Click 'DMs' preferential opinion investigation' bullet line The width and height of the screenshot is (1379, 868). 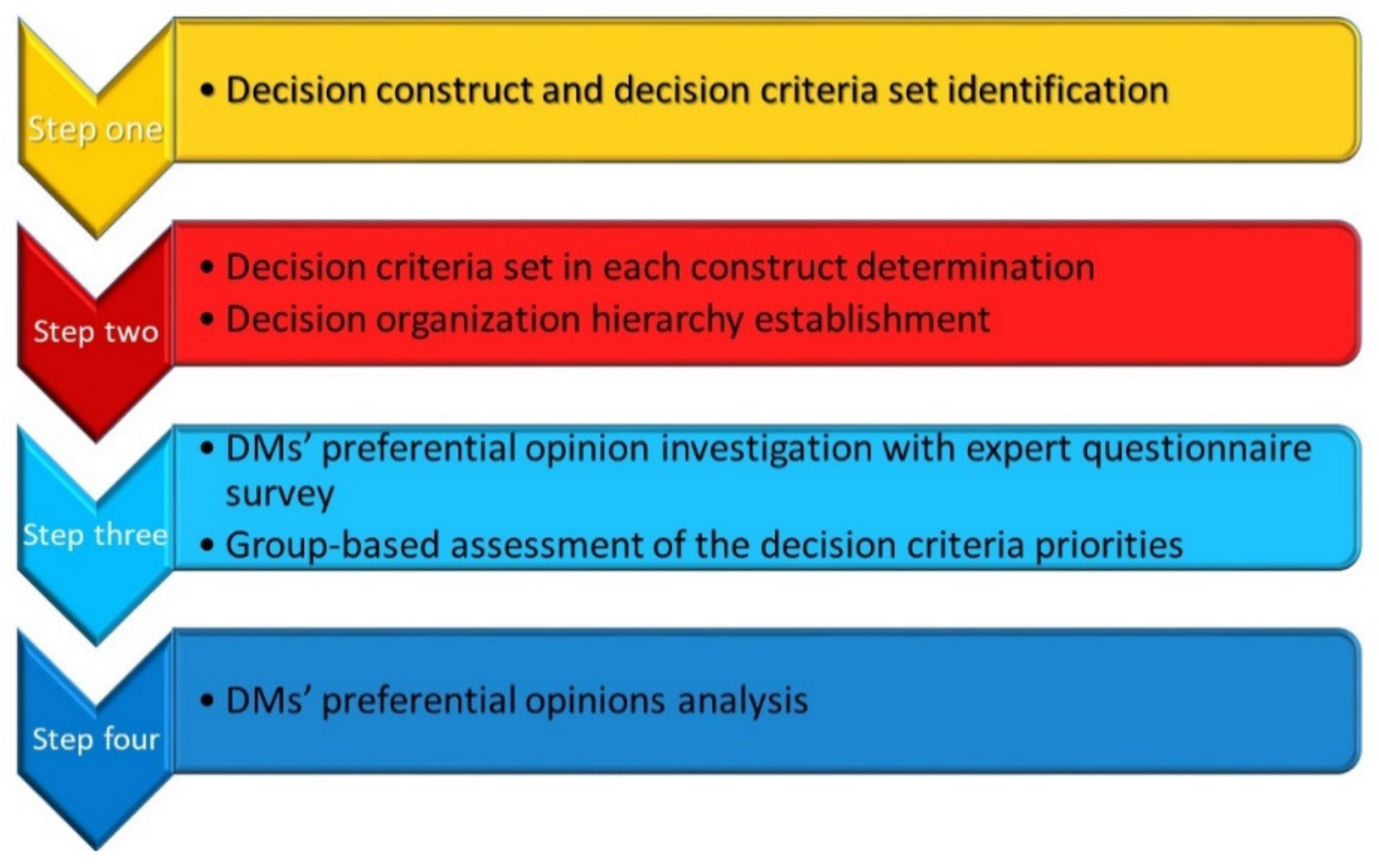[768, 449]
